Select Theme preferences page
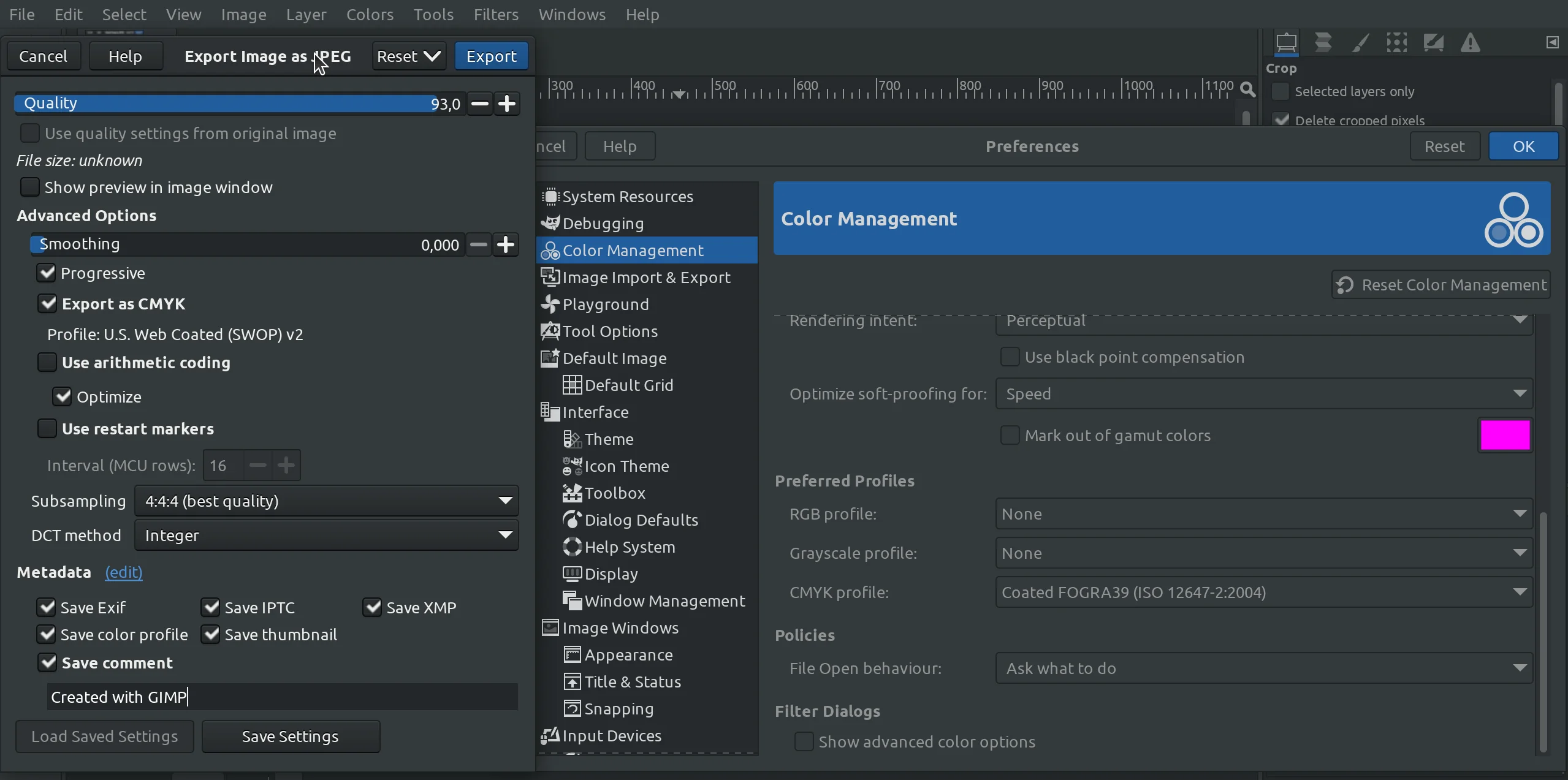Image resolution: width=1568 pixels, height=780 pixels. [x=647, y=439]
